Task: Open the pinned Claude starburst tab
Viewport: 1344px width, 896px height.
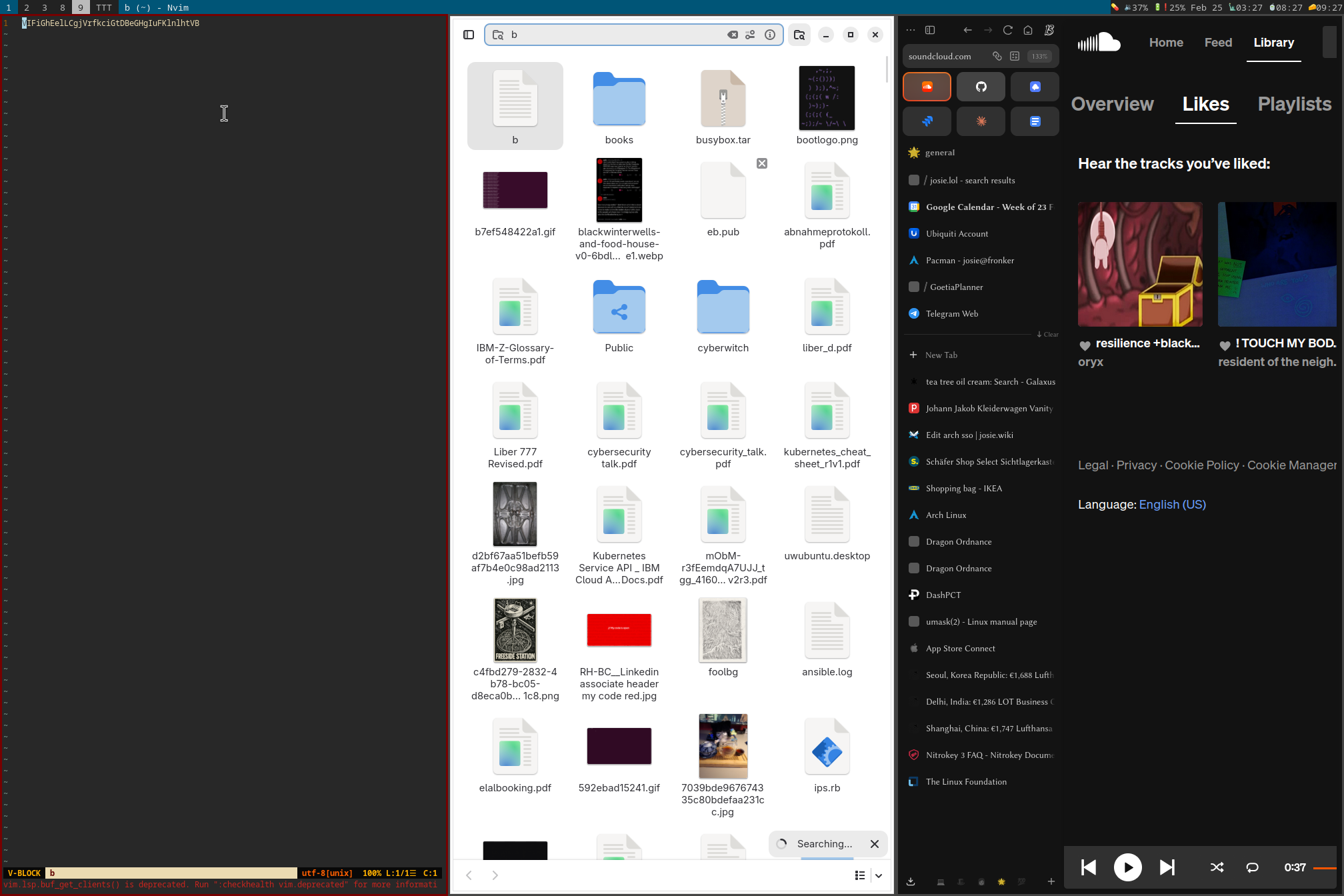Action: pos(981,121)
